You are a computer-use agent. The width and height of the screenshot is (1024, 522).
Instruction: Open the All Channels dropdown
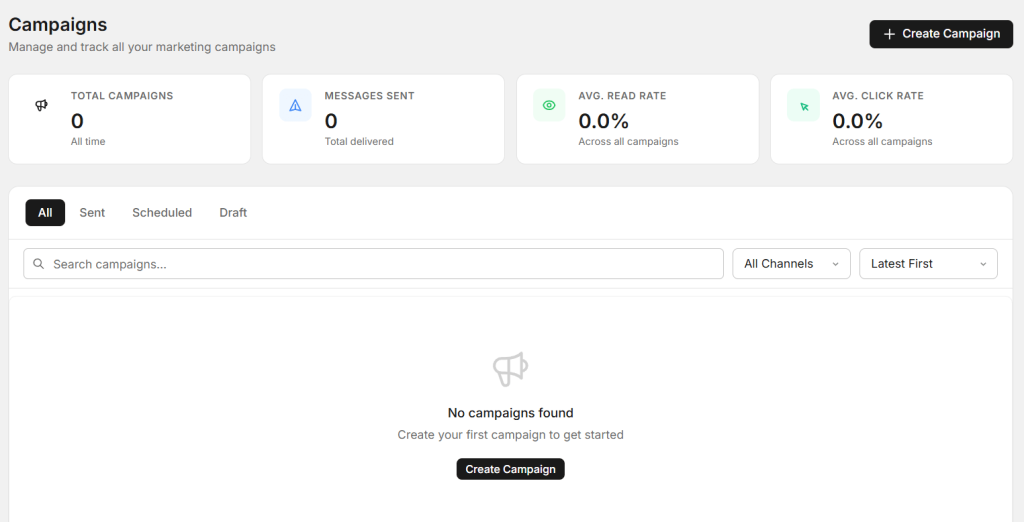(792, 264)
